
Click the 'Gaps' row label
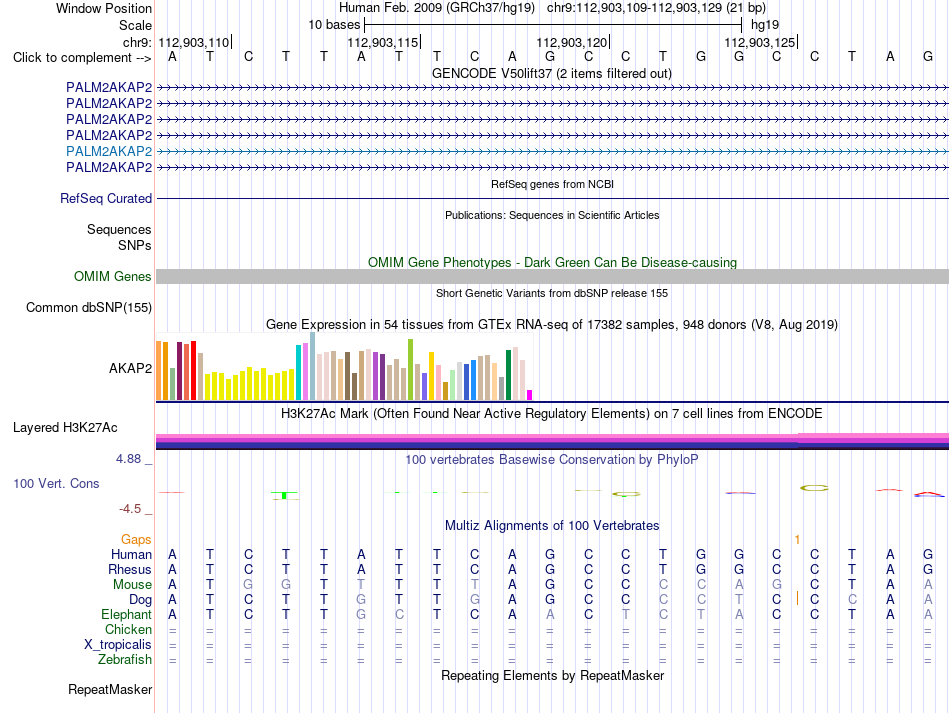click(x=136, y=540)
